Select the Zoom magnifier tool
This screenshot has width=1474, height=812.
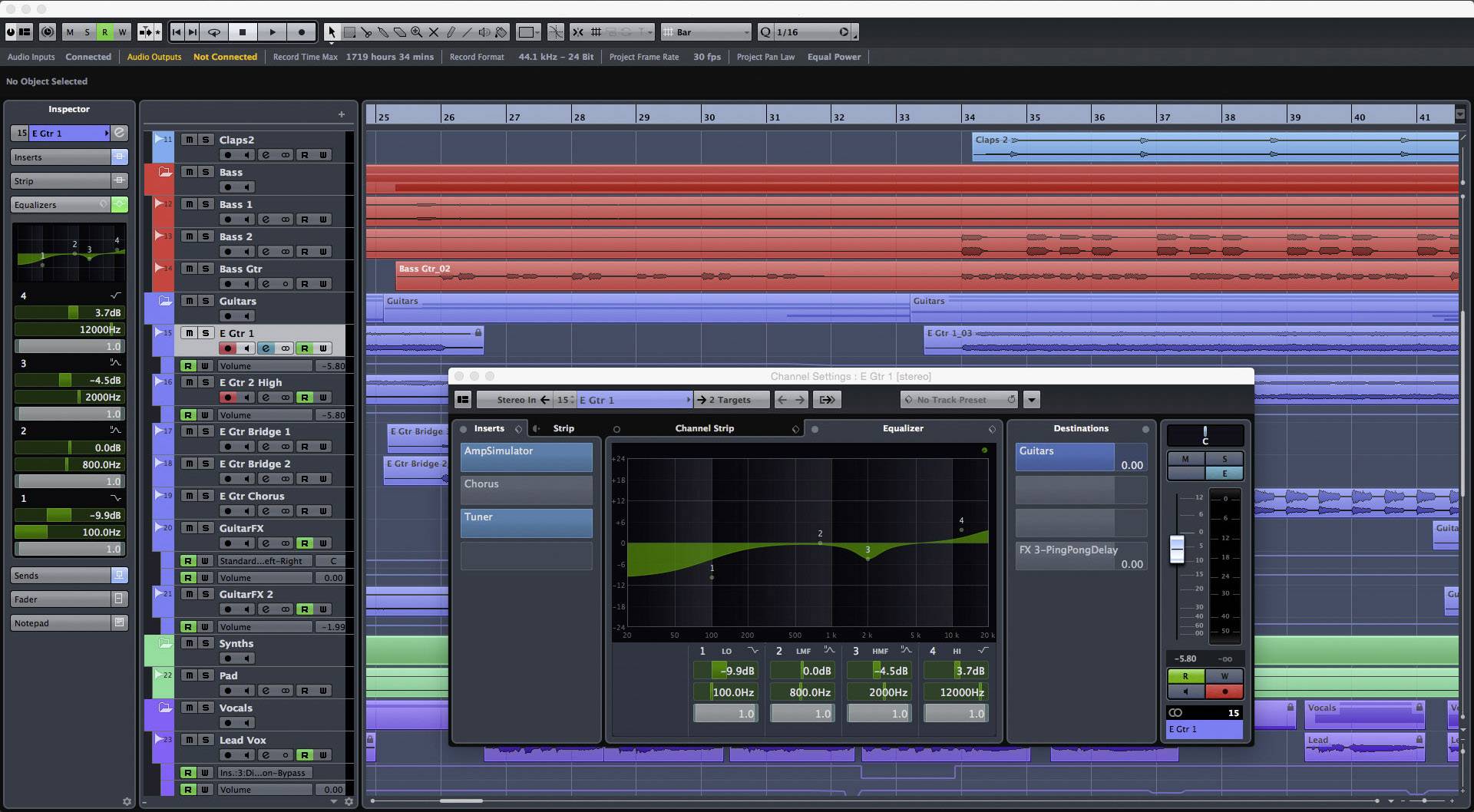click(x=417, y=31)
